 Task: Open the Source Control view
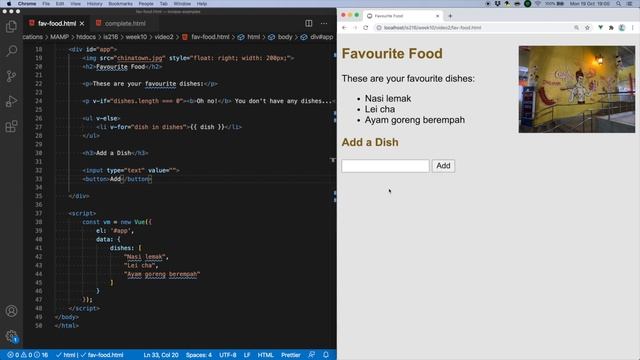[x=11, y=76]
